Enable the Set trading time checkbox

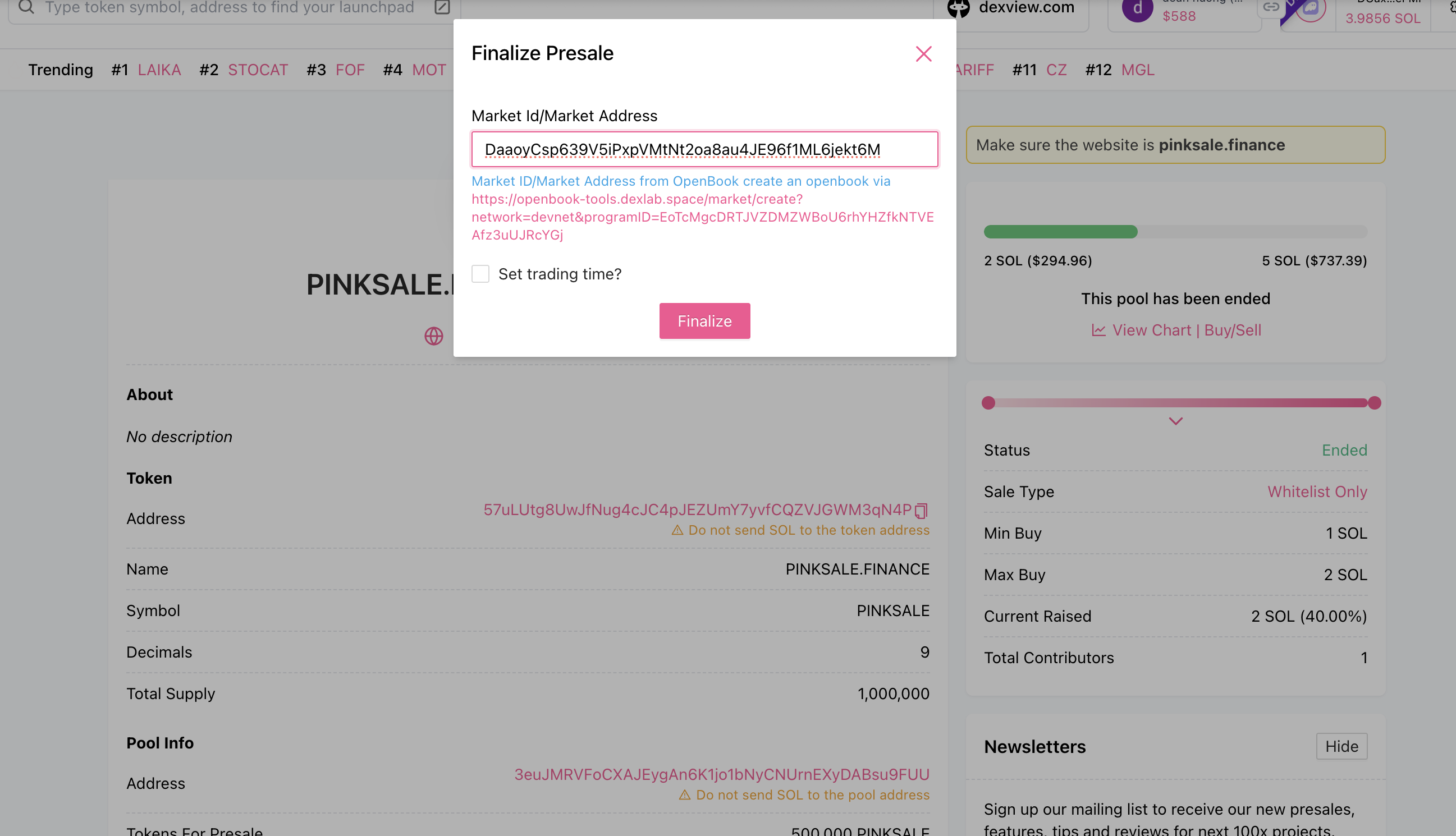tap(480, 274)
